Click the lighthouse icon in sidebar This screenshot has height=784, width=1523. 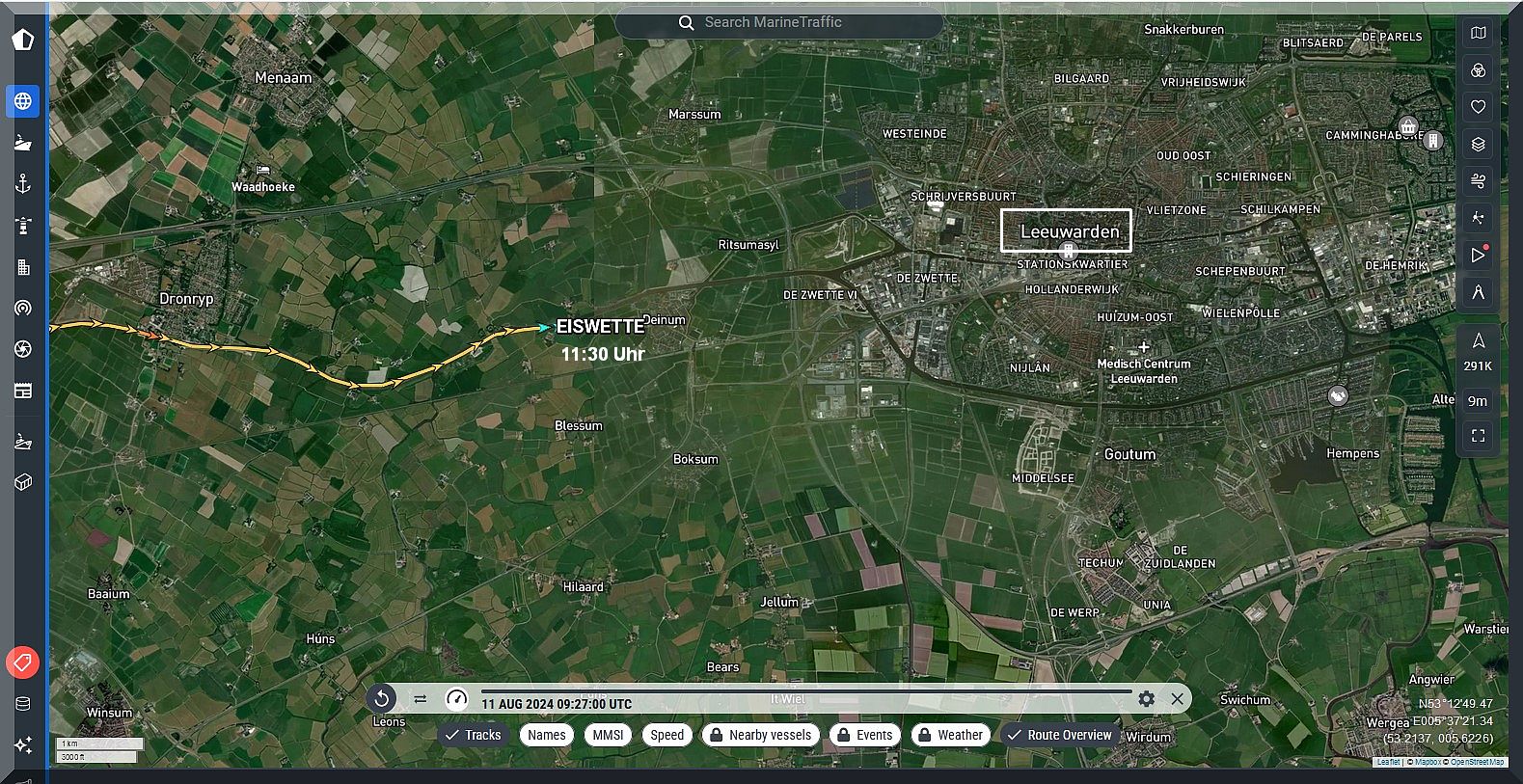pos(23,226)
